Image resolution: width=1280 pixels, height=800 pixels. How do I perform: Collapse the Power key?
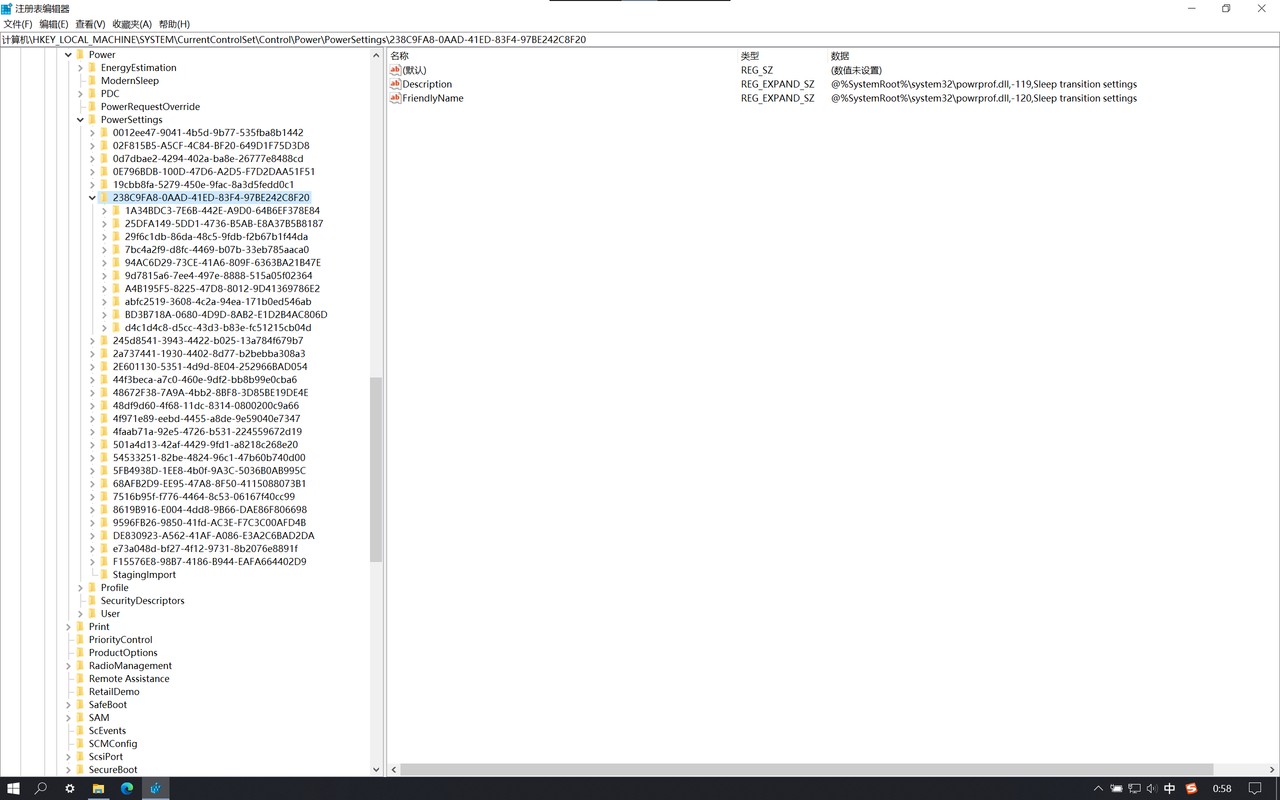tap(68, 55)
